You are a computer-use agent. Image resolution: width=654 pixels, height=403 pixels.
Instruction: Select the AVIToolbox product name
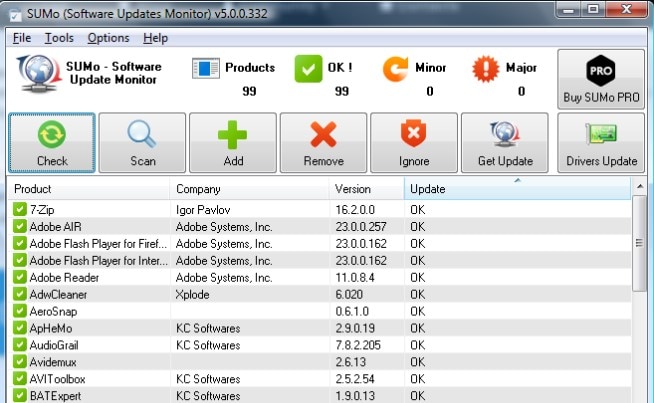click(x=58, y=379)
